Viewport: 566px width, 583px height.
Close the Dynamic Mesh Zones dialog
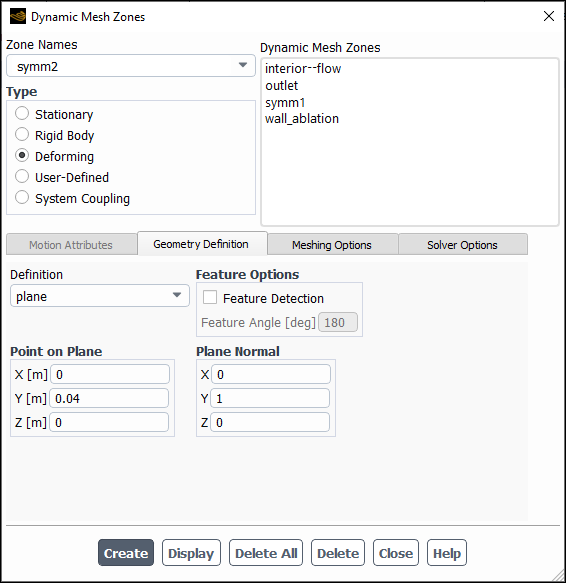pos(549,16)
